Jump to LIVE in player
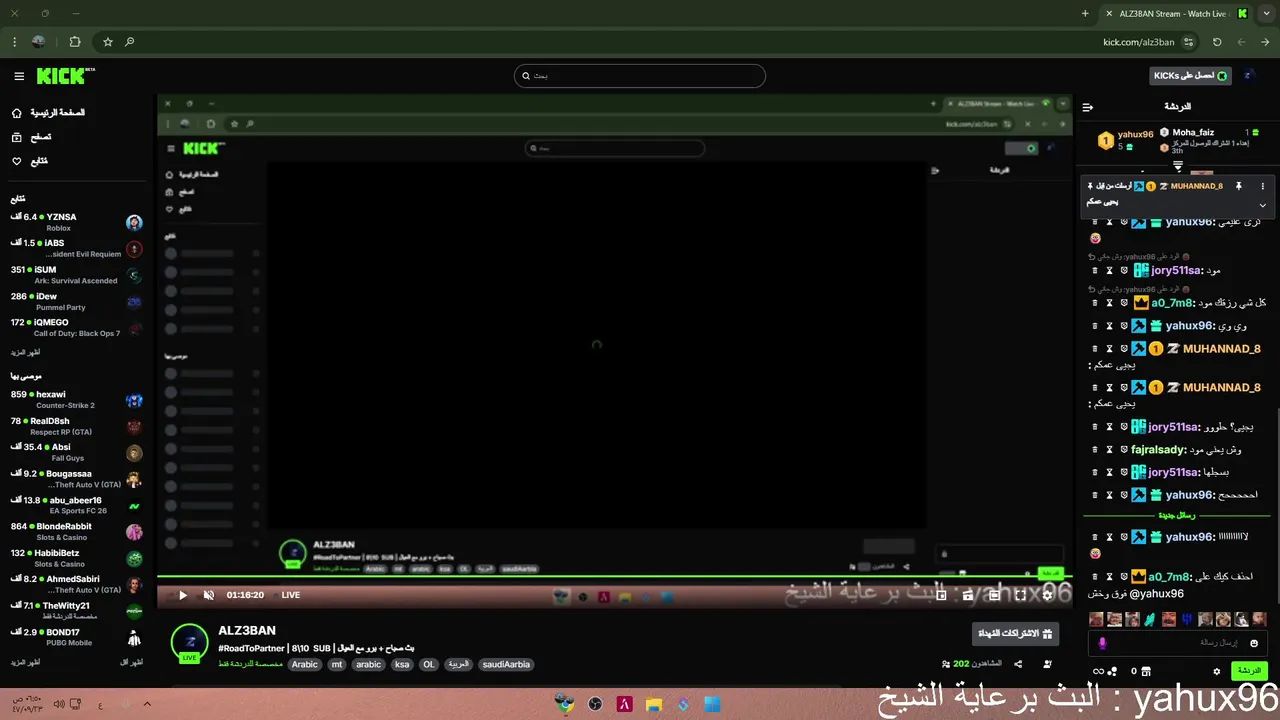The width and height of the screenshot is (1280, 720). (x=290, y=595)
